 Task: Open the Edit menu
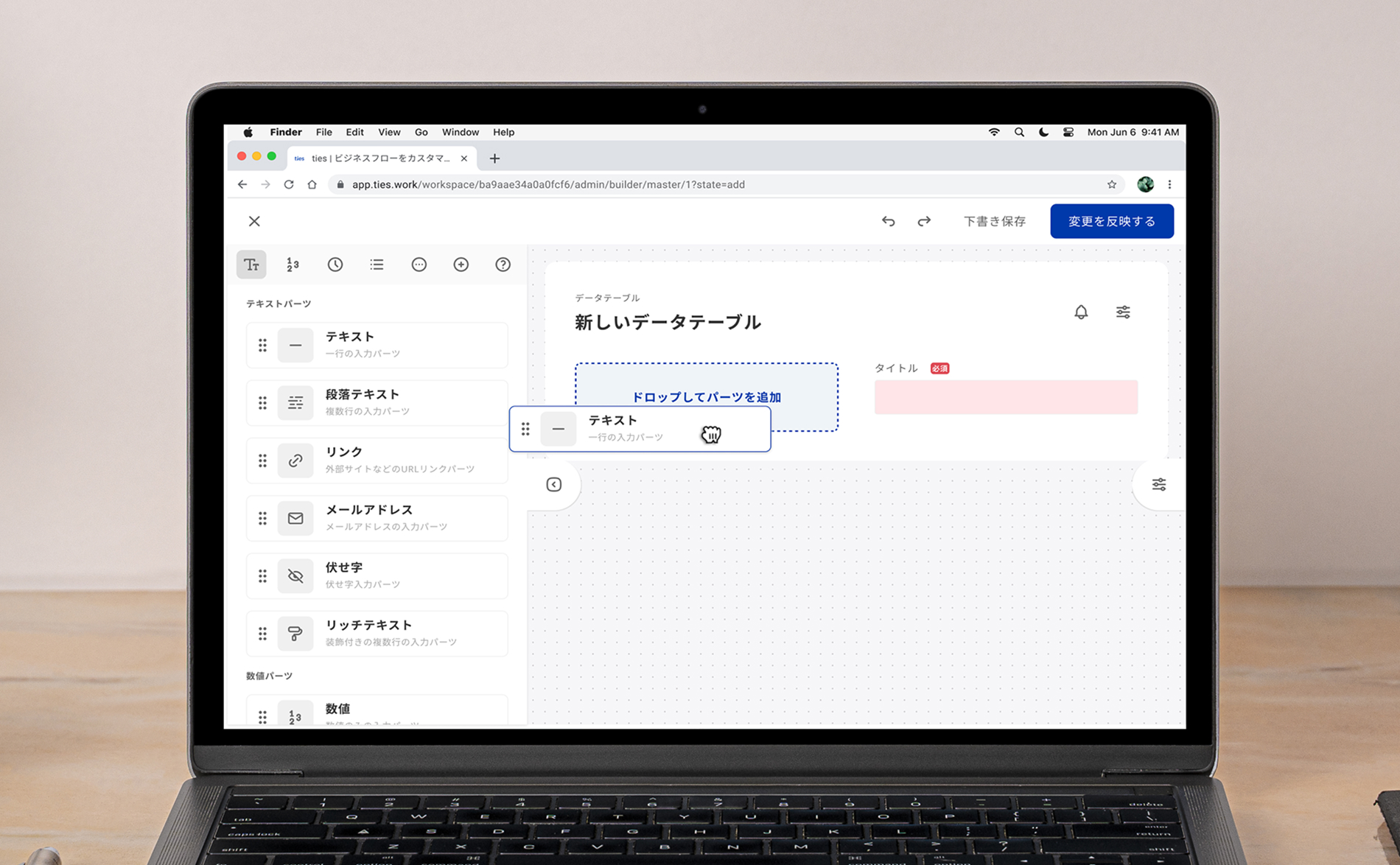(355, 133)
